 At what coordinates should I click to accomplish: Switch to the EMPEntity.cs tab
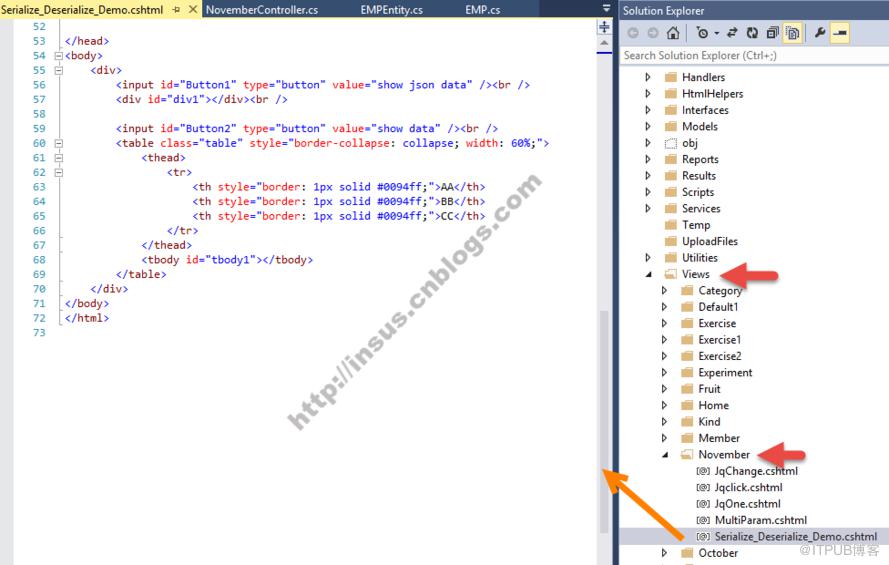tap(392, 10)
